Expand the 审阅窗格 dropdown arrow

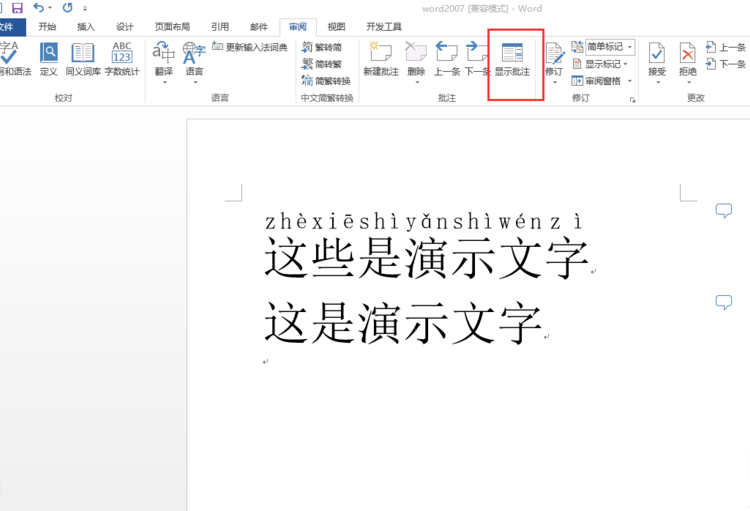[630, 81]
